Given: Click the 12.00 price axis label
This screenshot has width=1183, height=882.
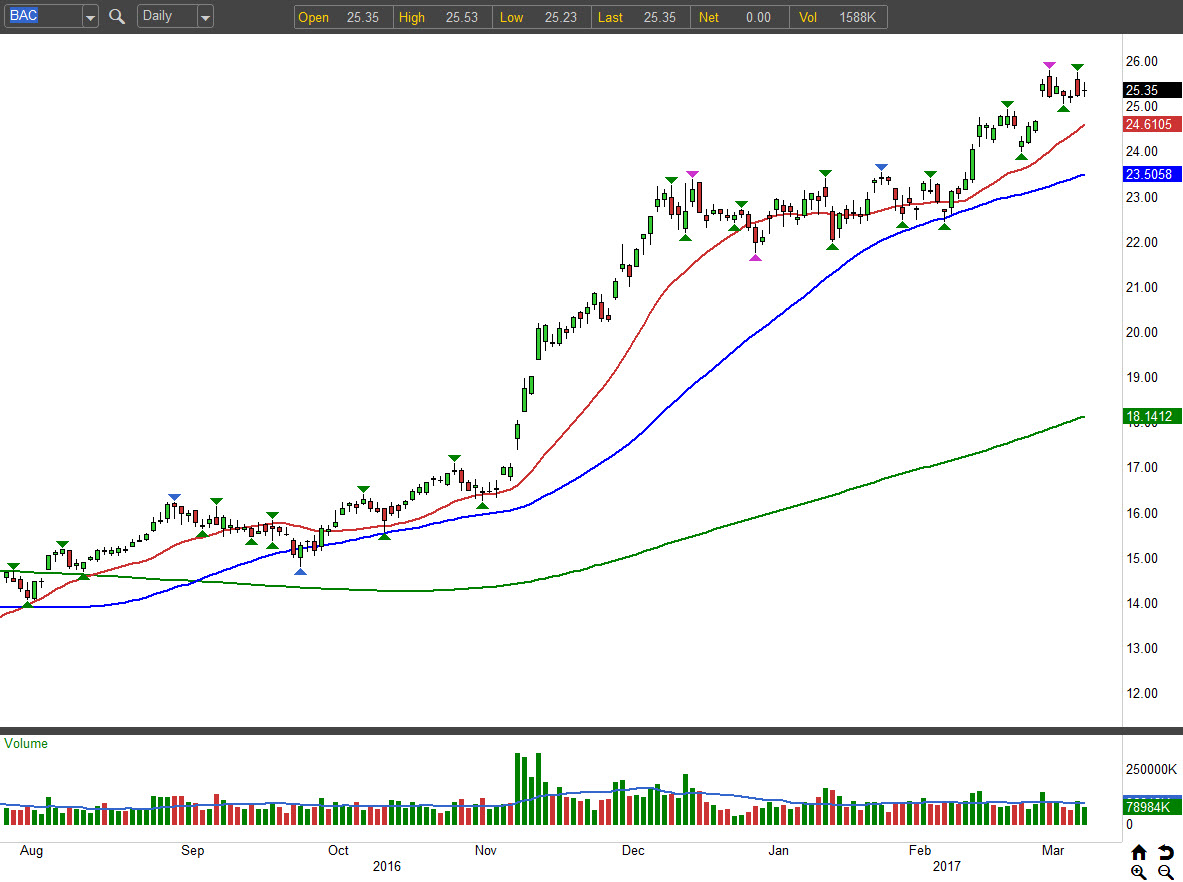Looking at the screenshot, I should (1142, 693).
